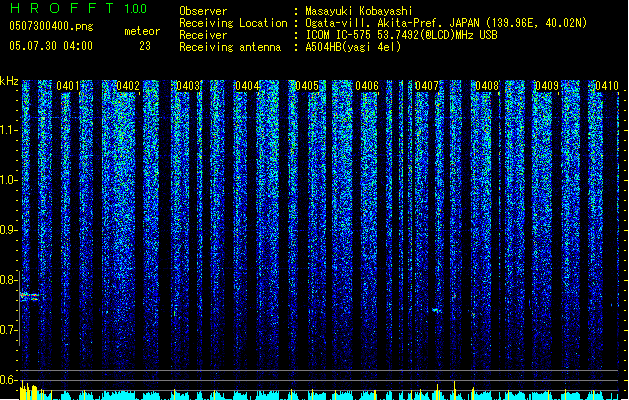
Task: Click the Receiving Location label
Action: (233, 23)
